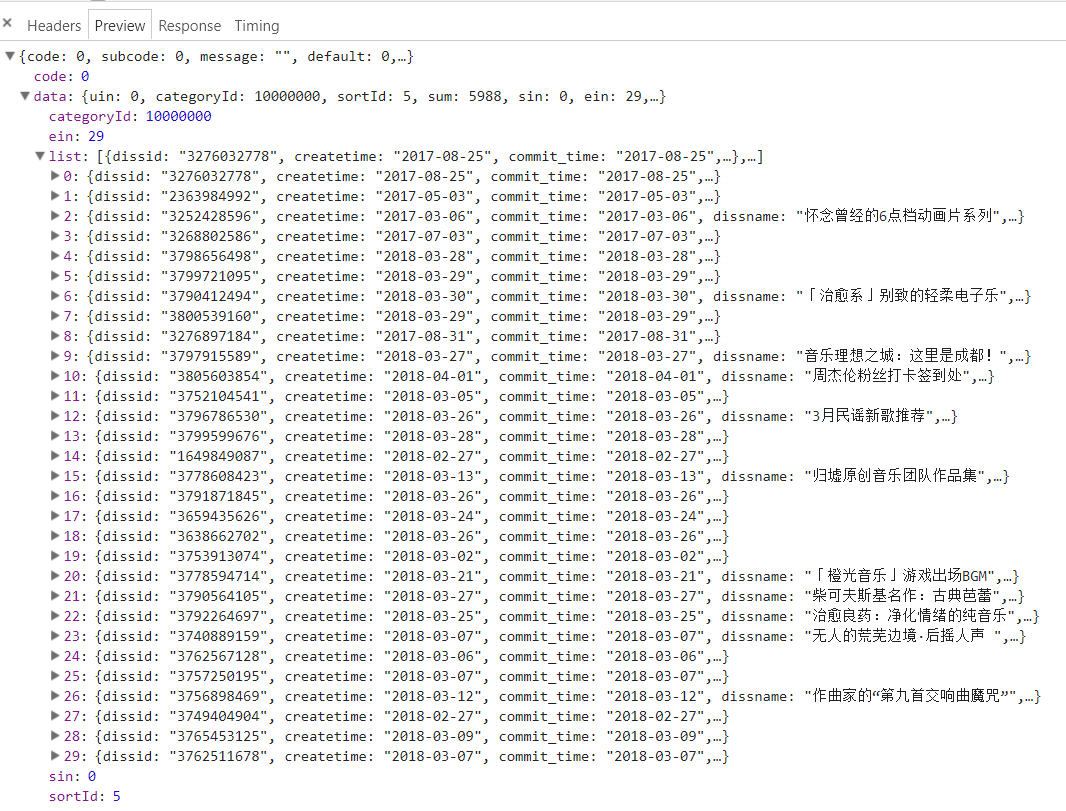Click the 'sum: 5988' value in data summary
1066x811 pixels.
pyautogui.click(x=464, y=97)
